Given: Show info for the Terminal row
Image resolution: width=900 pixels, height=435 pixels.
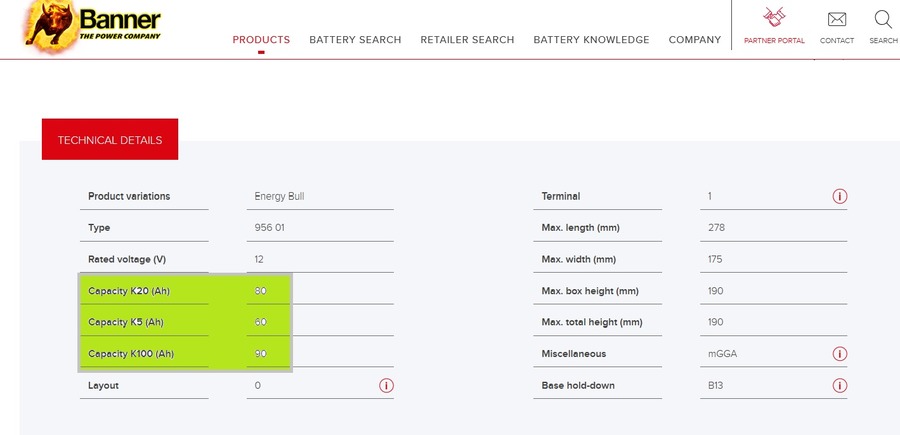Looking at the screenshot, I should [x=840, y=196].
